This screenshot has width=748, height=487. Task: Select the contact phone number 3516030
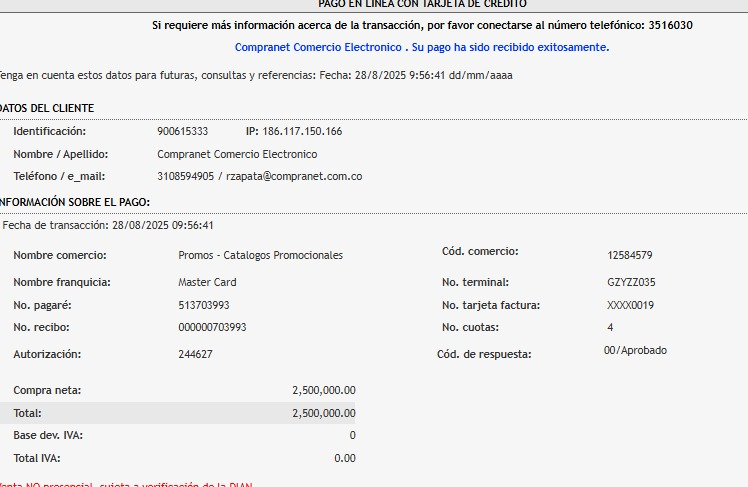pos(670,25)
